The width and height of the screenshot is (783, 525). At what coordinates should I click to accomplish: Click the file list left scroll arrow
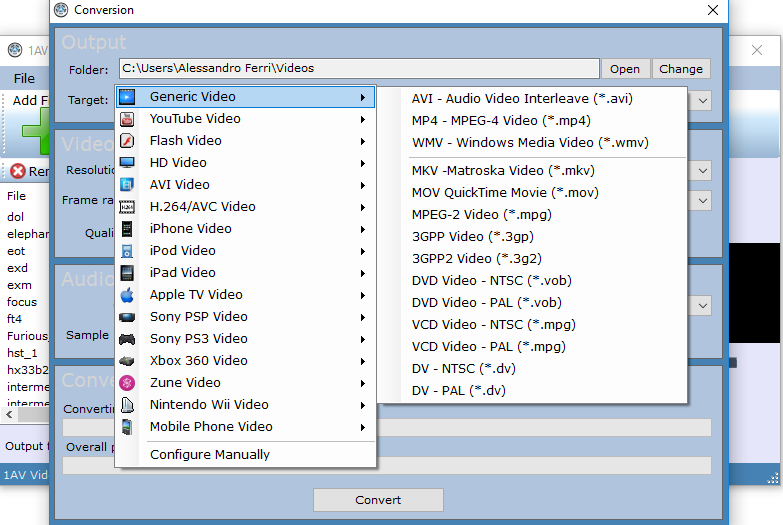click(9, 415)
